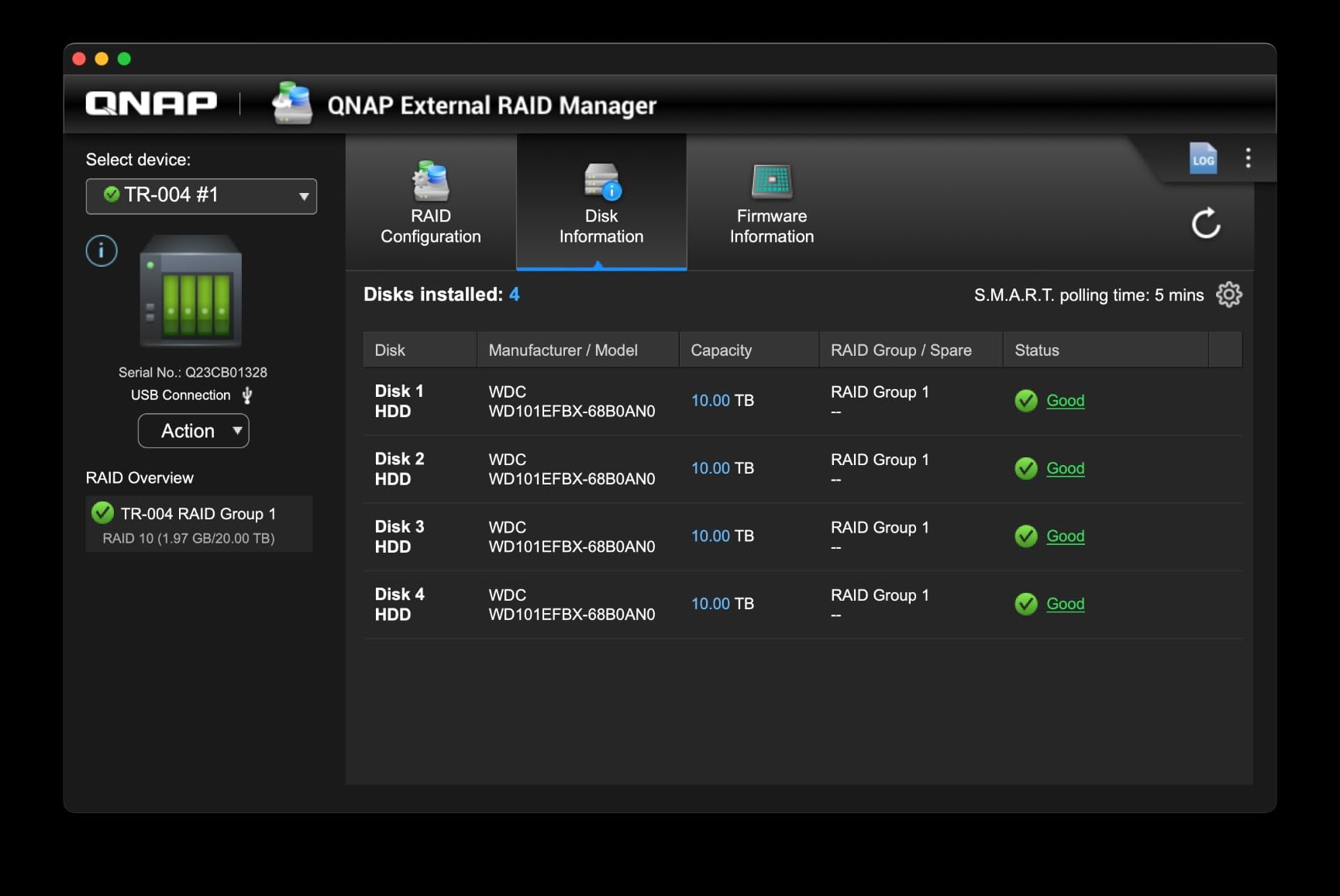The image size is (1340, 896).
Task: Click Disk 3 model WD101EFBX-68B0AN0
Action: [x=572, y=546]
